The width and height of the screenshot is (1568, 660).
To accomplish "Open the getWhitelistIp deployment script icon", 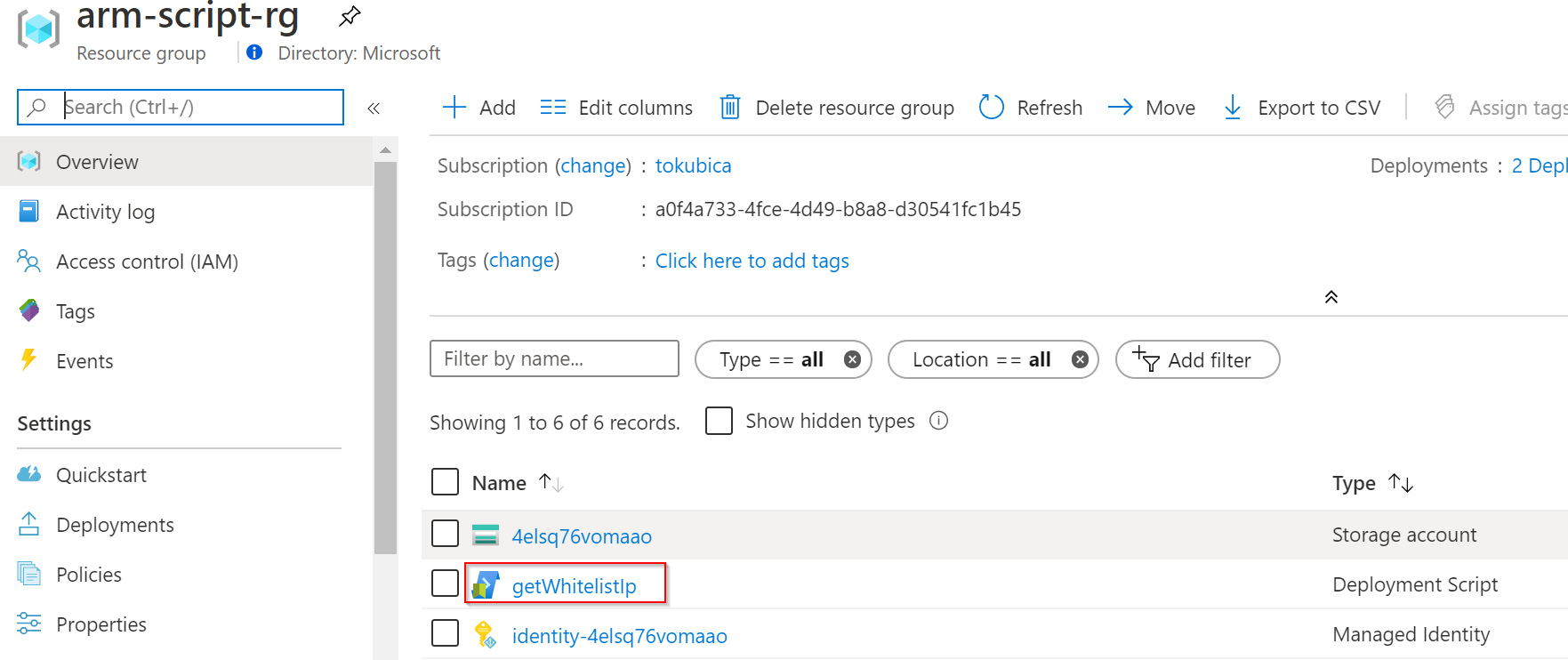I will tap(486, 585).
